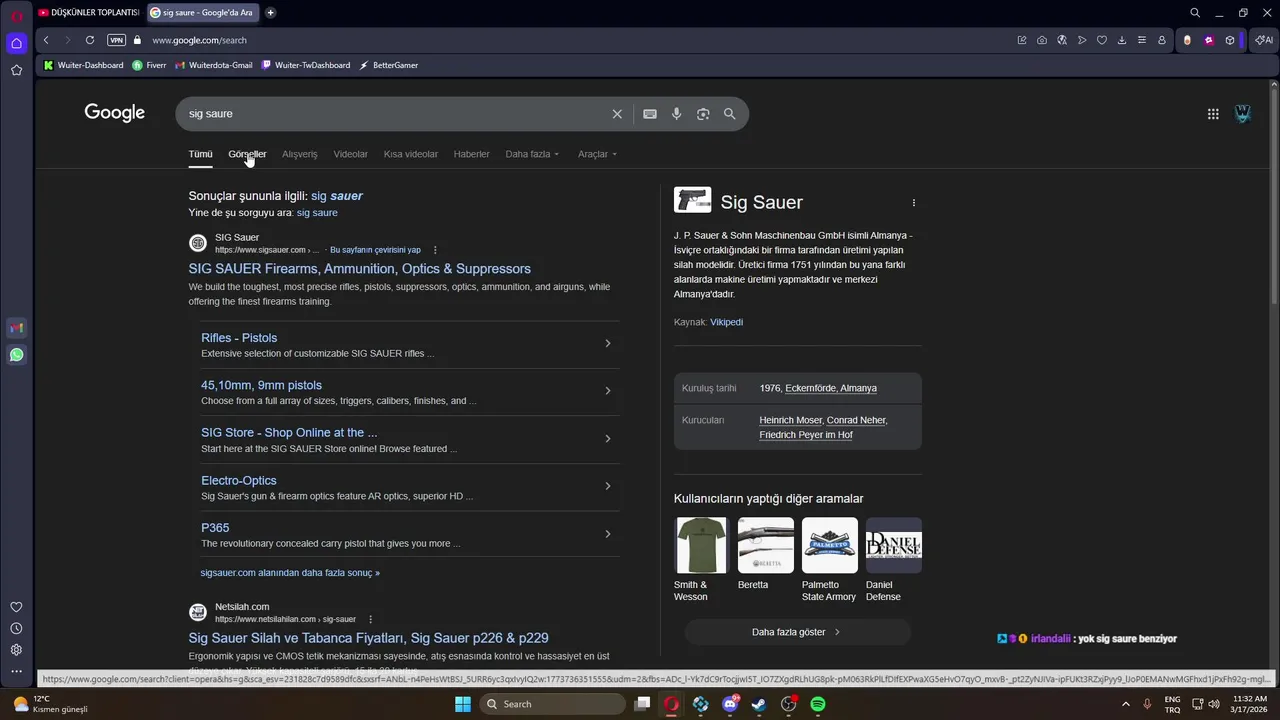This screenshot has height=720, width=1280.
Task: Open the Daniel Defense thumbnail
Action: pyautogui.click(x=894, y=545)
